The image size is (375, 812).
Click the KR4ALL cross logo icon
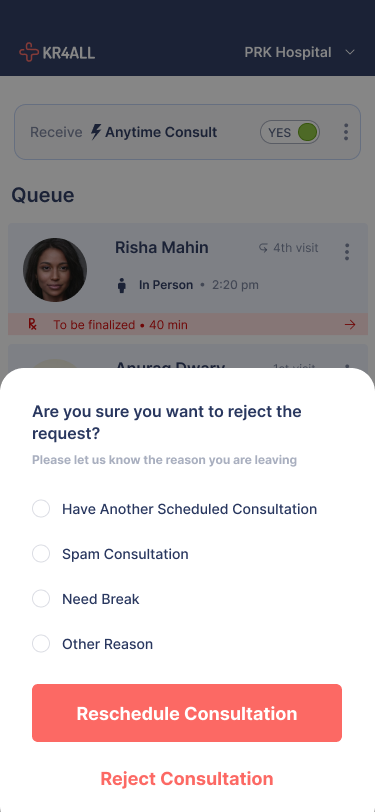(29, 52)
